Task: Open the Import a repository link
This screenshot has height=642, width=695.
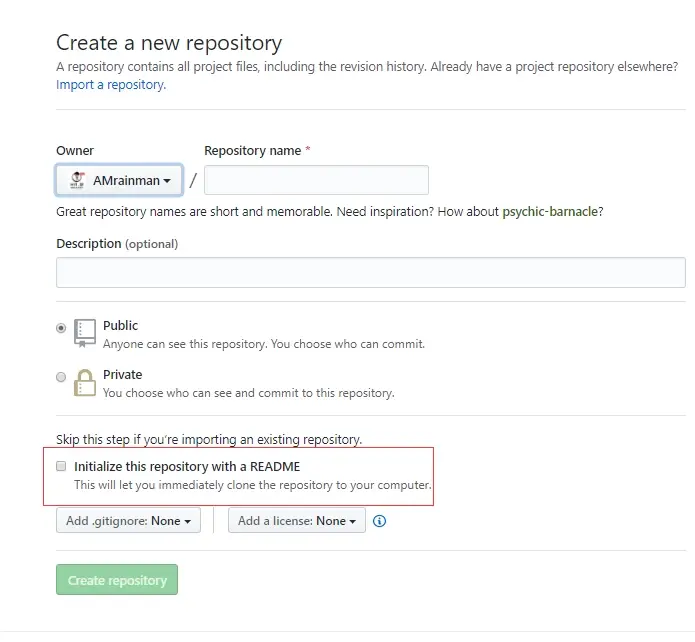Action: tap(111, 85)
